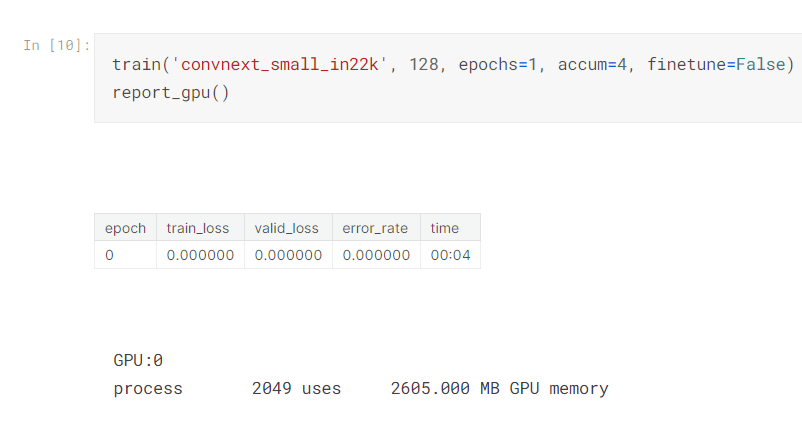Click the In [10] cell prompt
The height and width of the screenshot is (427, 802).
[56, 45]
